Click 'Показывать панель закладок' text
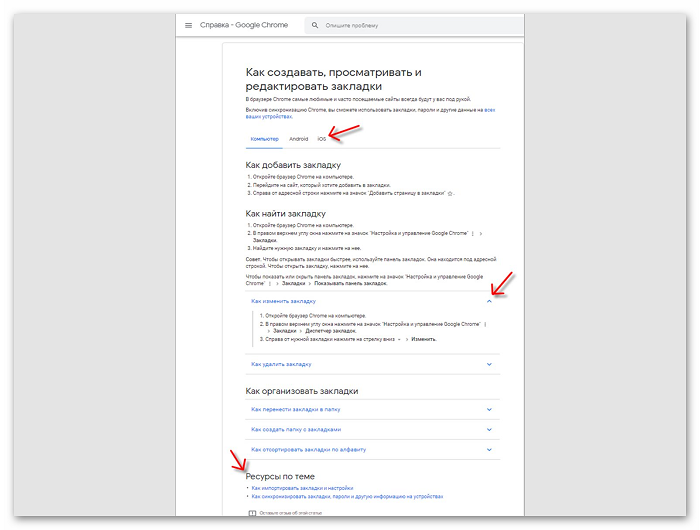The width and height of the screenshot is (700, 530). [350, 284]
